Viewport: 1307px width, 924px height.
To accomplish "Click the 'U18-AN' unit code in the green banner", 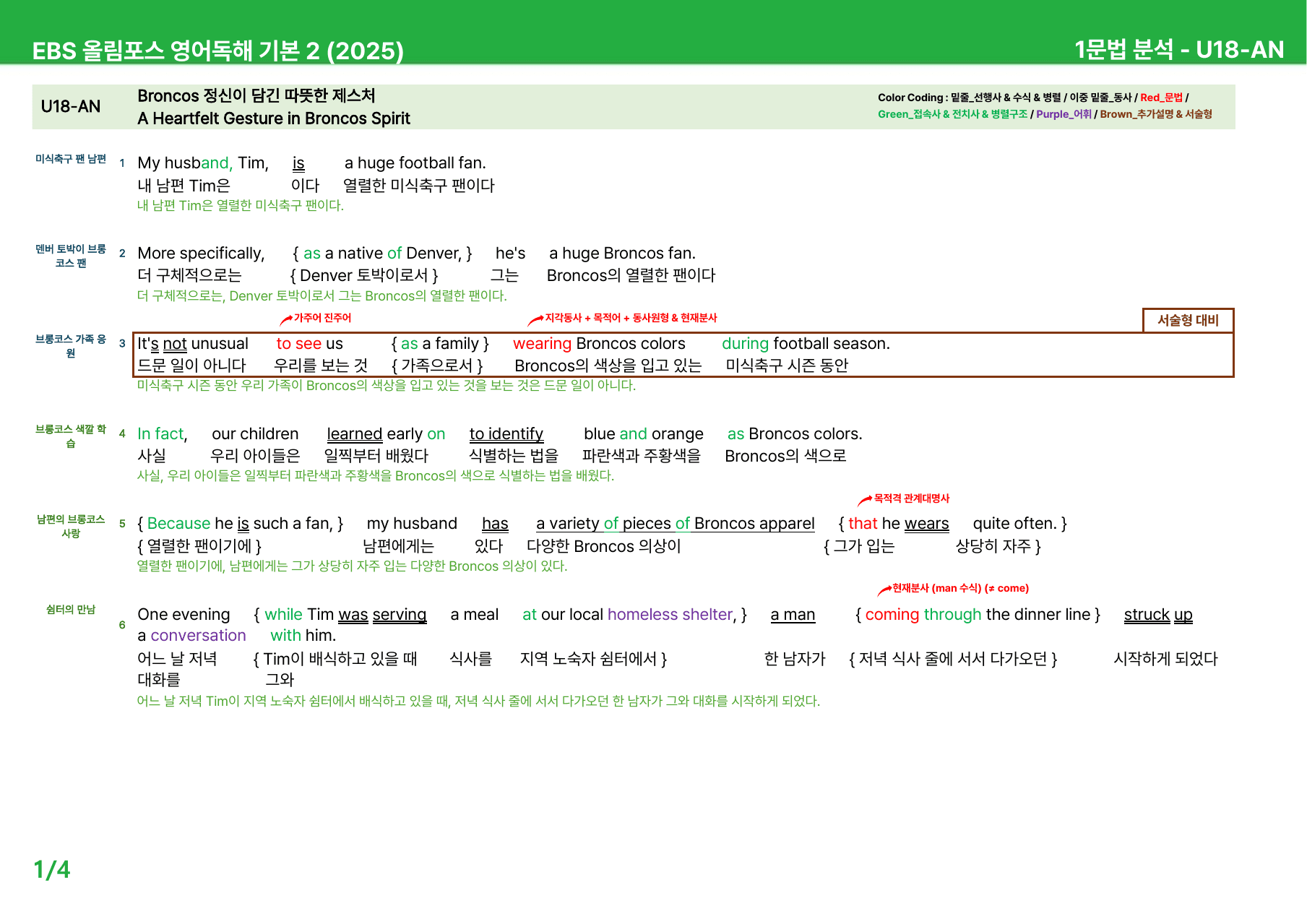I will [71, 106].
